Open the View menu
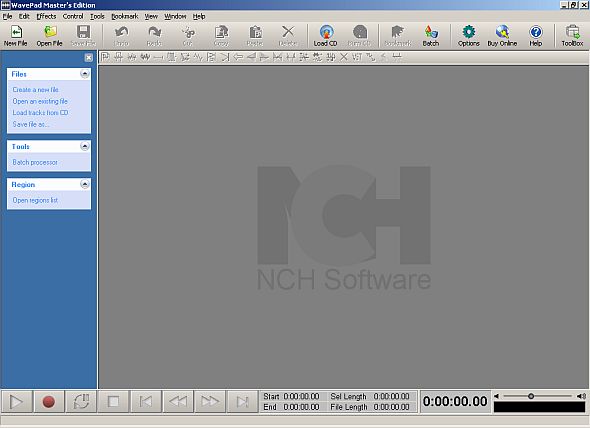 [151, 16]
